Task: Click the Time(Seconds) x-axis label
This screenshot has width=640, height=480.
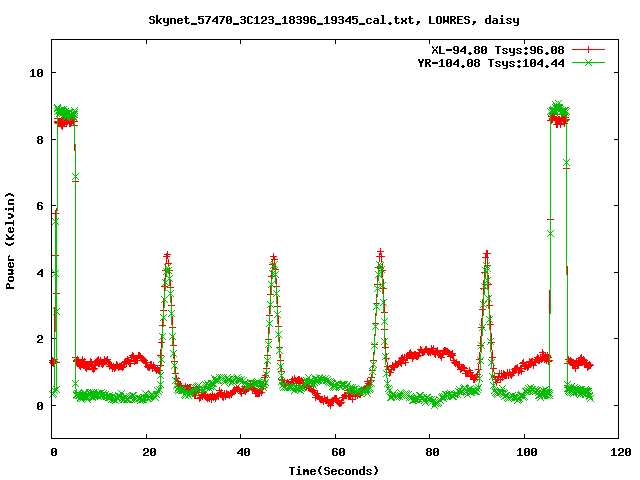Action: click(334, 471)
